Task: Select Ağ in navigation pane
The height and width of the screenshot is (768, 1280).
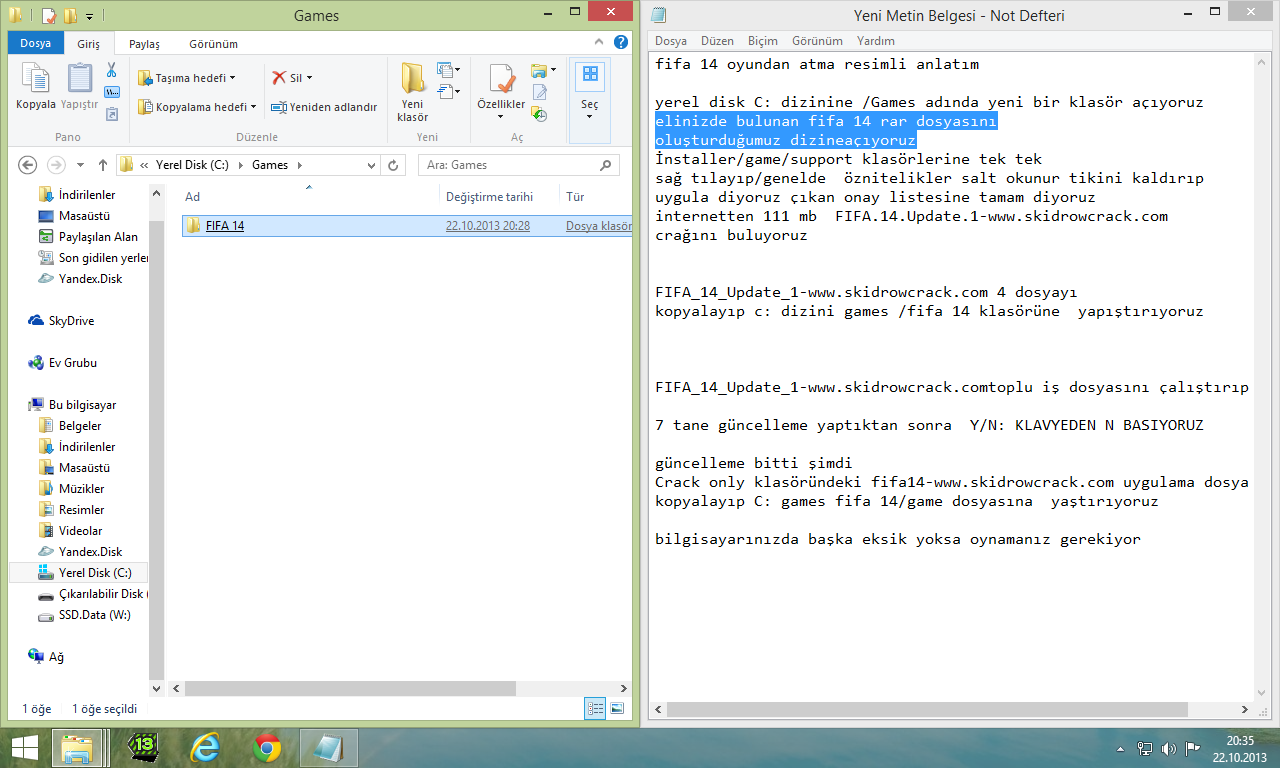Action: click(56, 657)
